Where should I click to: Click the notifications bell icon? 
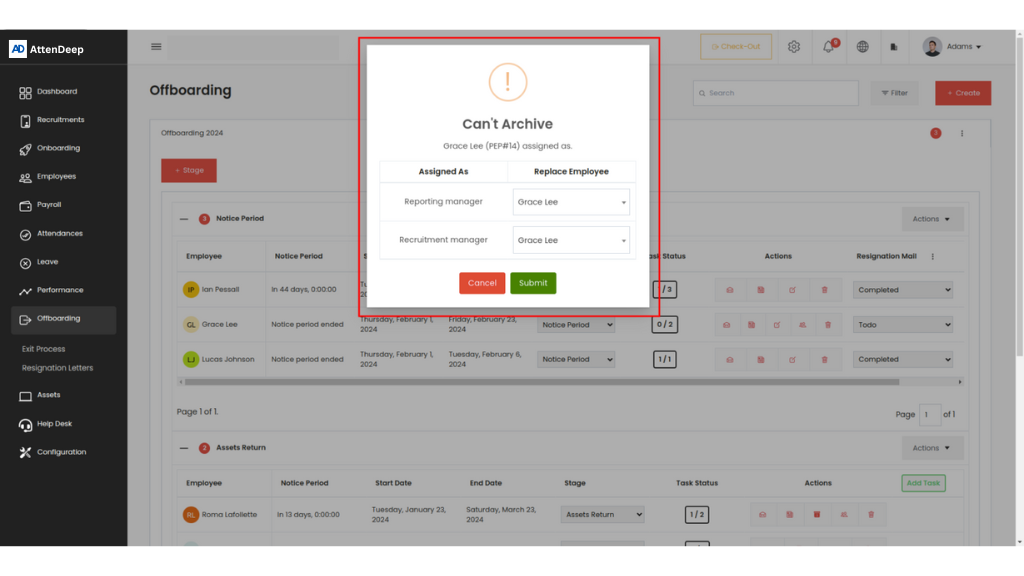pos(828,47)
